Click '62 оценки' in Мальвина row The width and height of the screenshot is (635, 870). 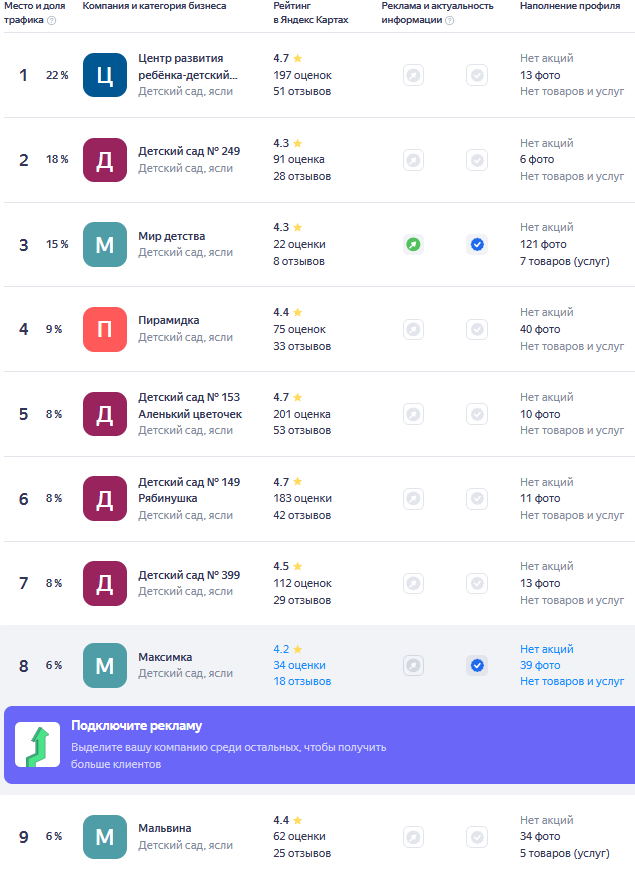[299, 837]
